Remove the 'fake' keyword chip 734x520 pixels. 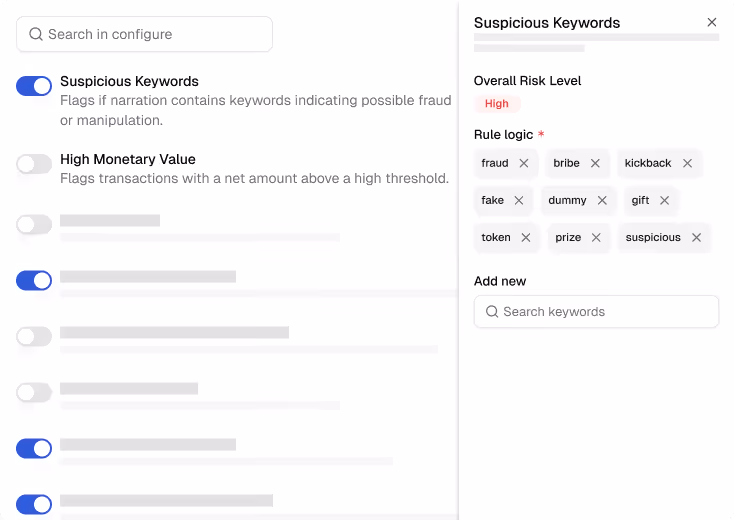click(519, 200)
